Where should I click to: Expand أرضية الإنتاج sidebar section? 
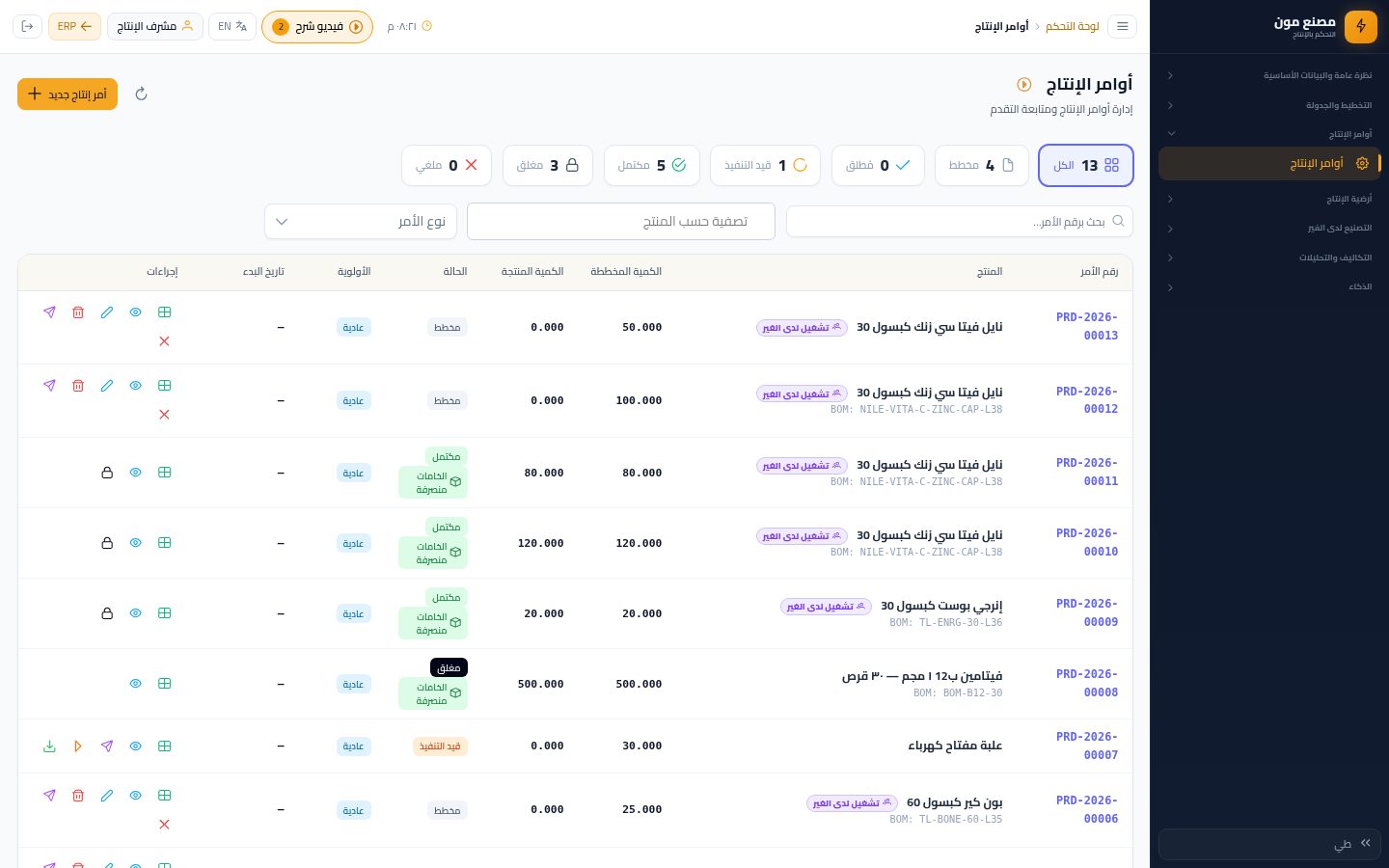1269,199
